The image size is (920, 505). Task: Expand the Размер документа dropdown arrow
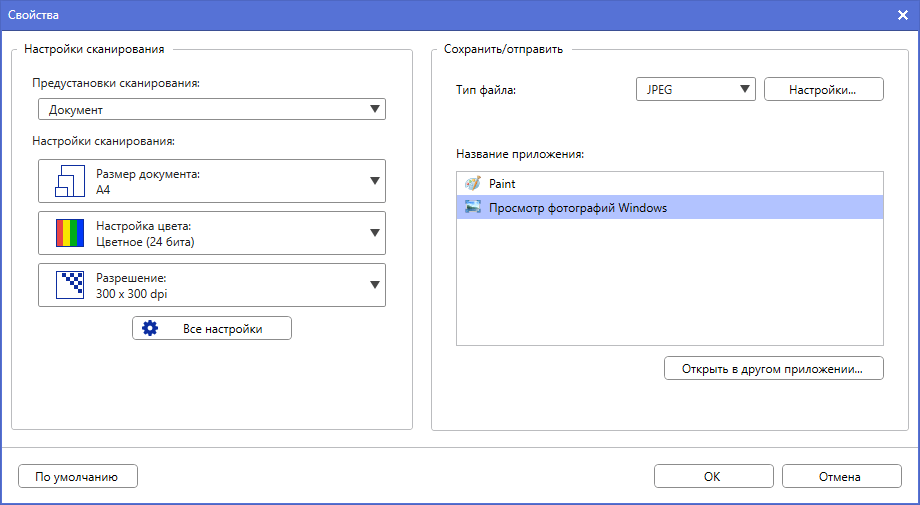pyautogui.click(x=375, y=181)
